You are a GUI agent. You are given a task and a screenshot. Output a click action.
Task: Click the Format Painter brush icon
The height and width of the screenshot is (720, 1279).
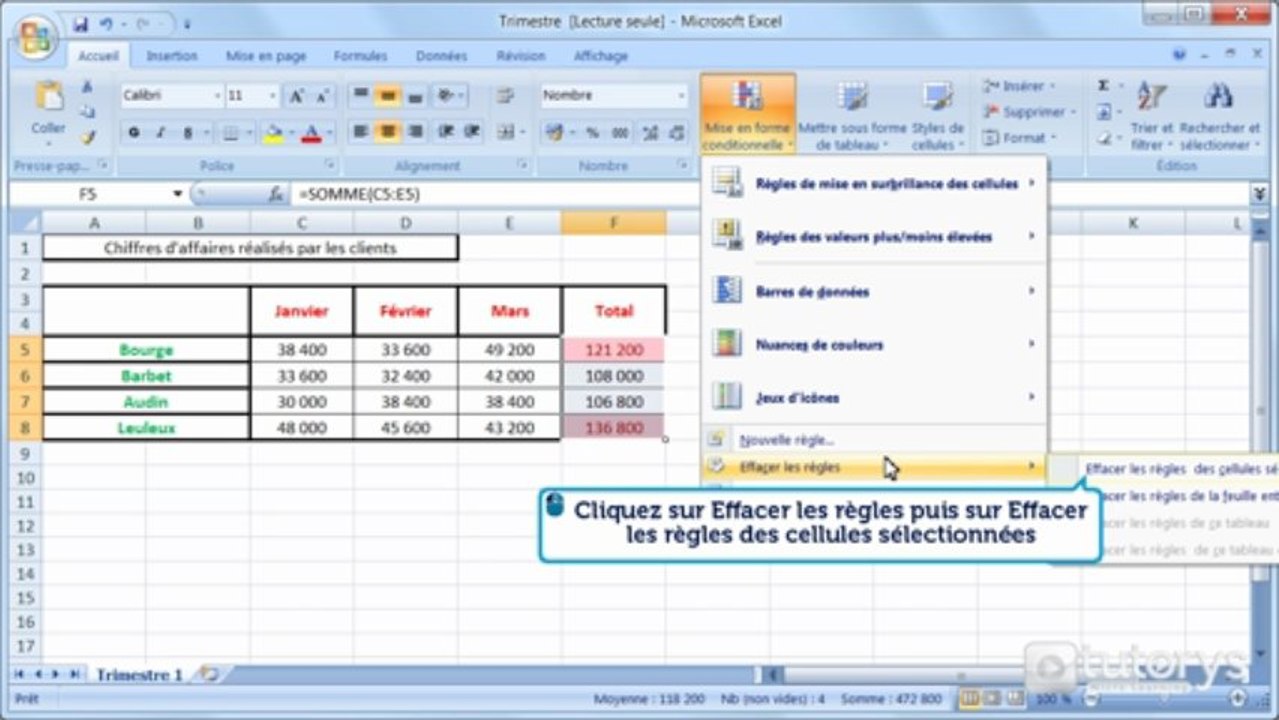click(87, 137)
